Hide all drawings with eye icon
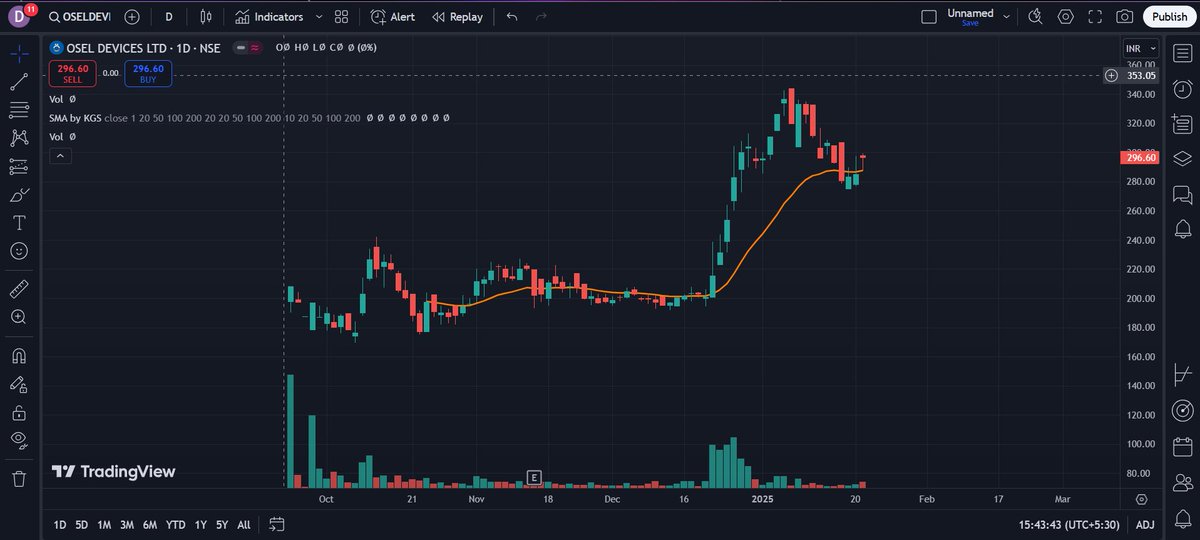Viewport: 1200px width, 540px height. click(19, 440)
